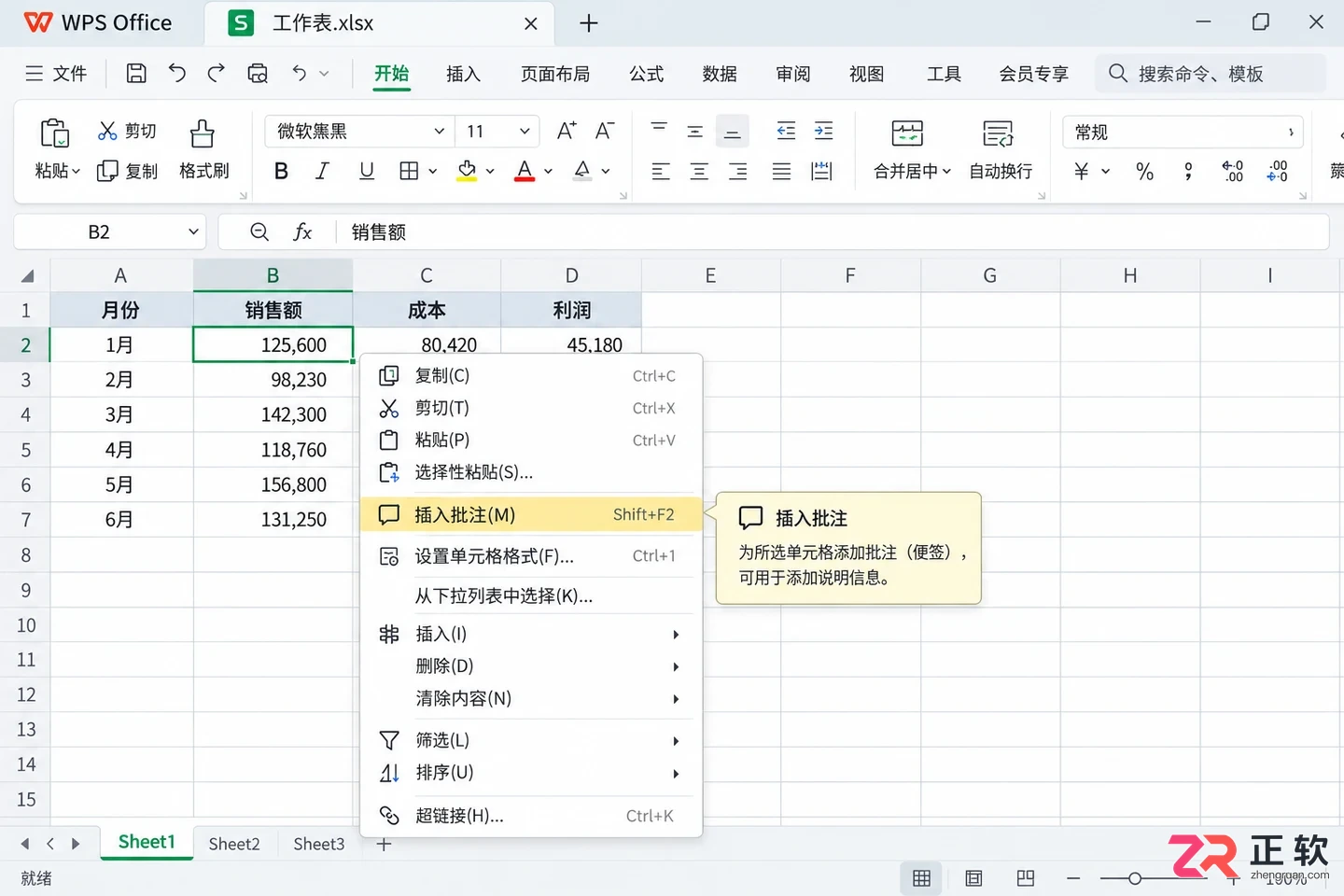Adjust the zoom slider handle
Image resolution: width=1344 pixels, height=896 pixels.
tap(1135, 878)
